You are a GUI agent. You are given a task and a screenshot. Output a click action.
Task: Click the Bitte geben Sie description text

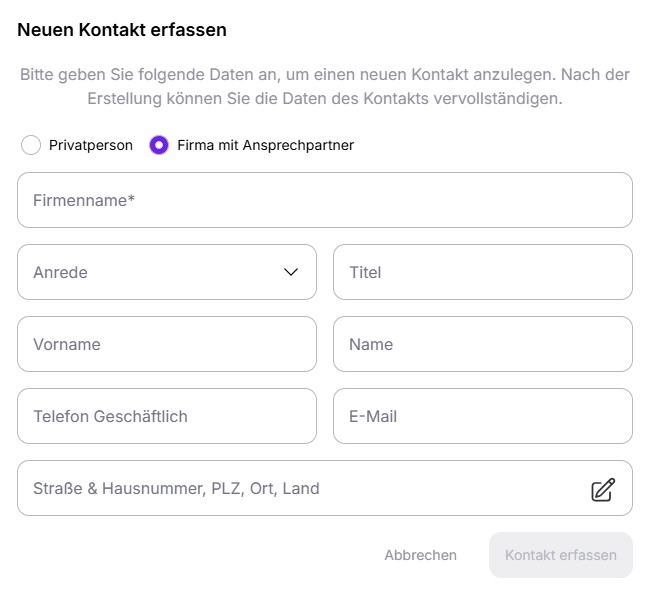[x=325, y=86]
